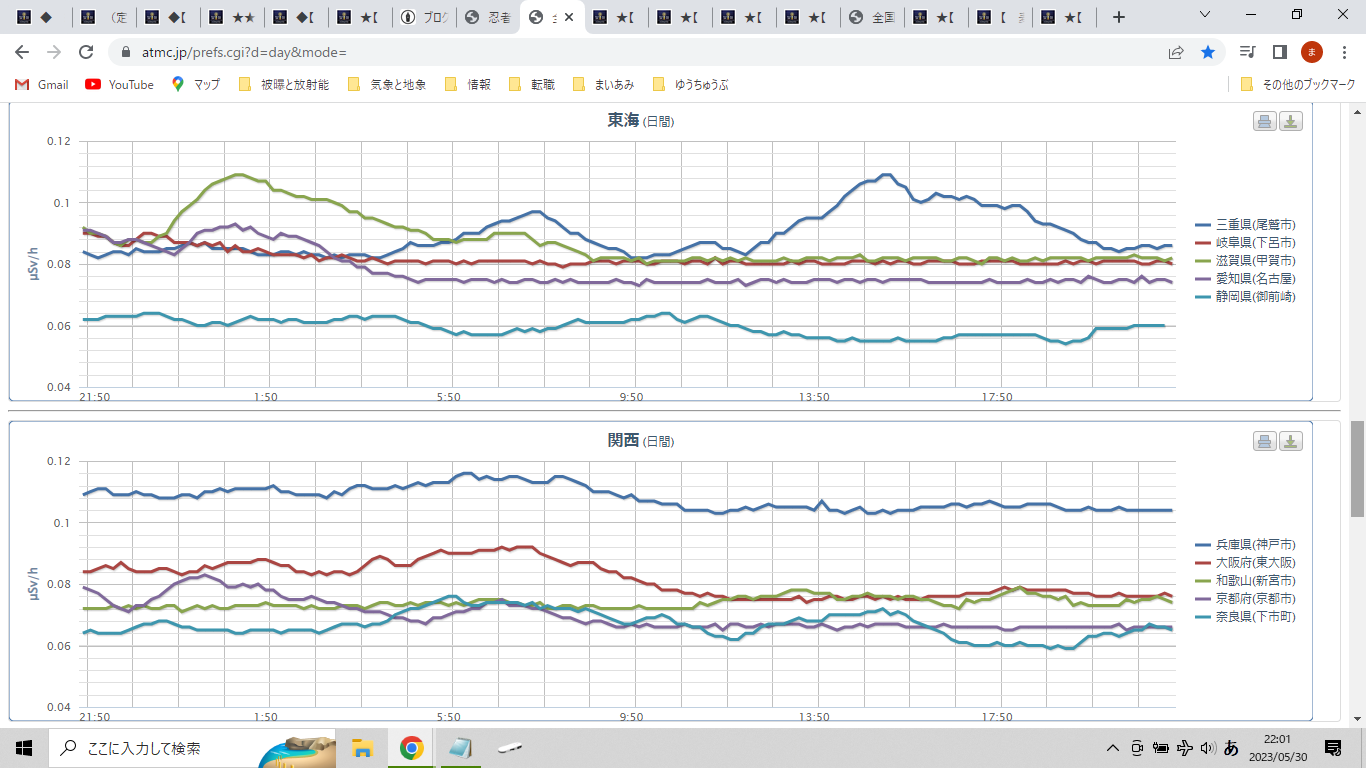
Task: Download the 東海 chart image
Action: pyautogui.click(x=1291, y=121)
